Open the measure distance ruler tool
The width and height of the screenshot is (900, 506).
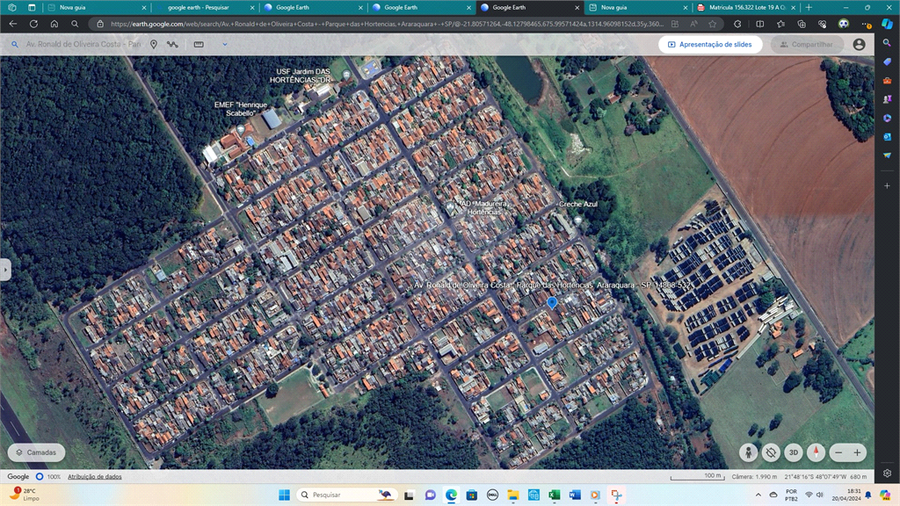[x=199, y=44]
